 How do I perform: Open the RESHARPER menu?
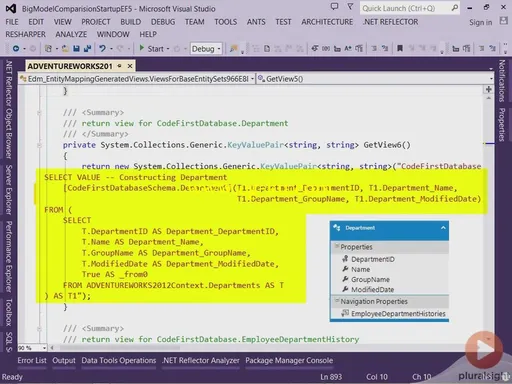click(x=25, y=34)
